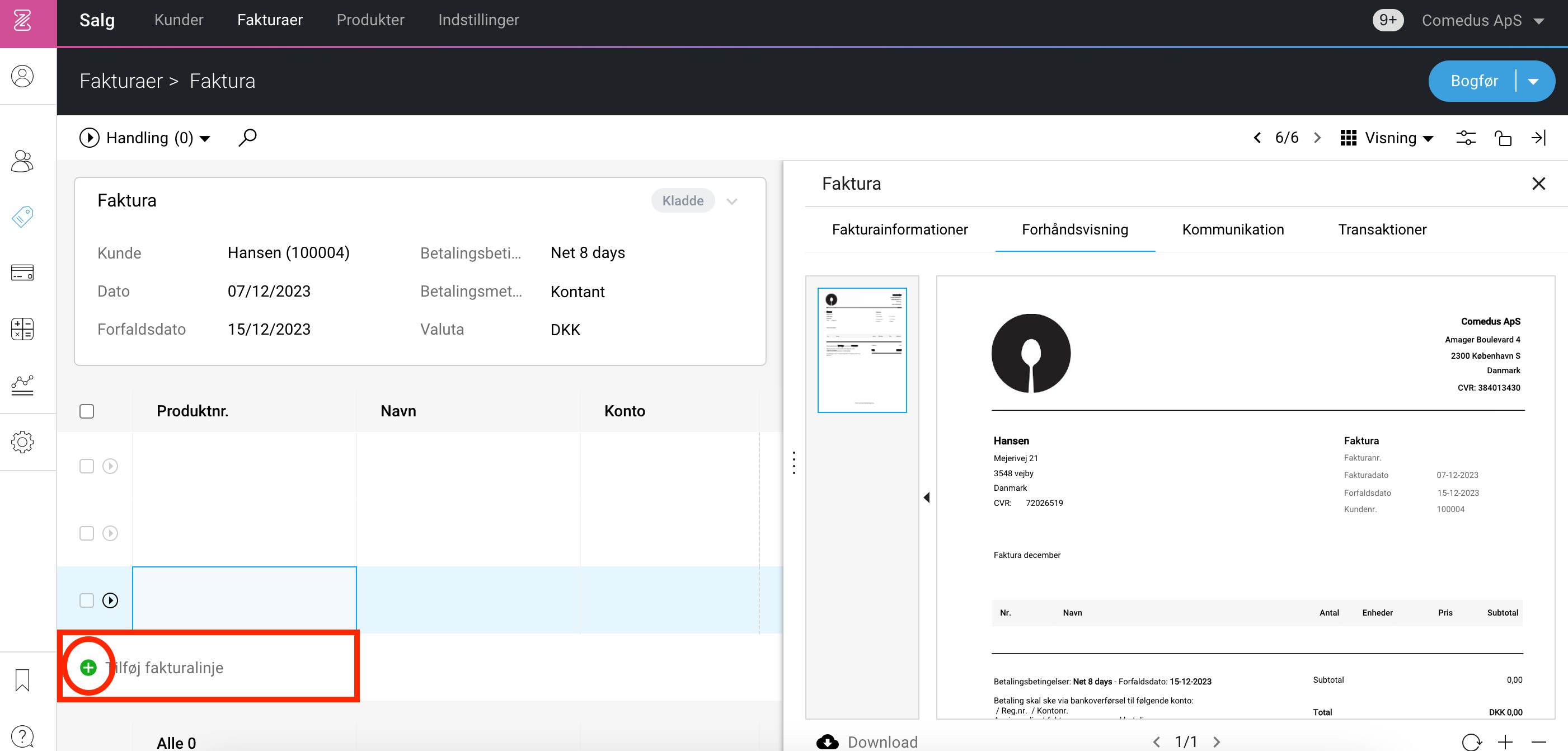
Task: Click the search magnifier icon in toolbar
Action: 247,138
